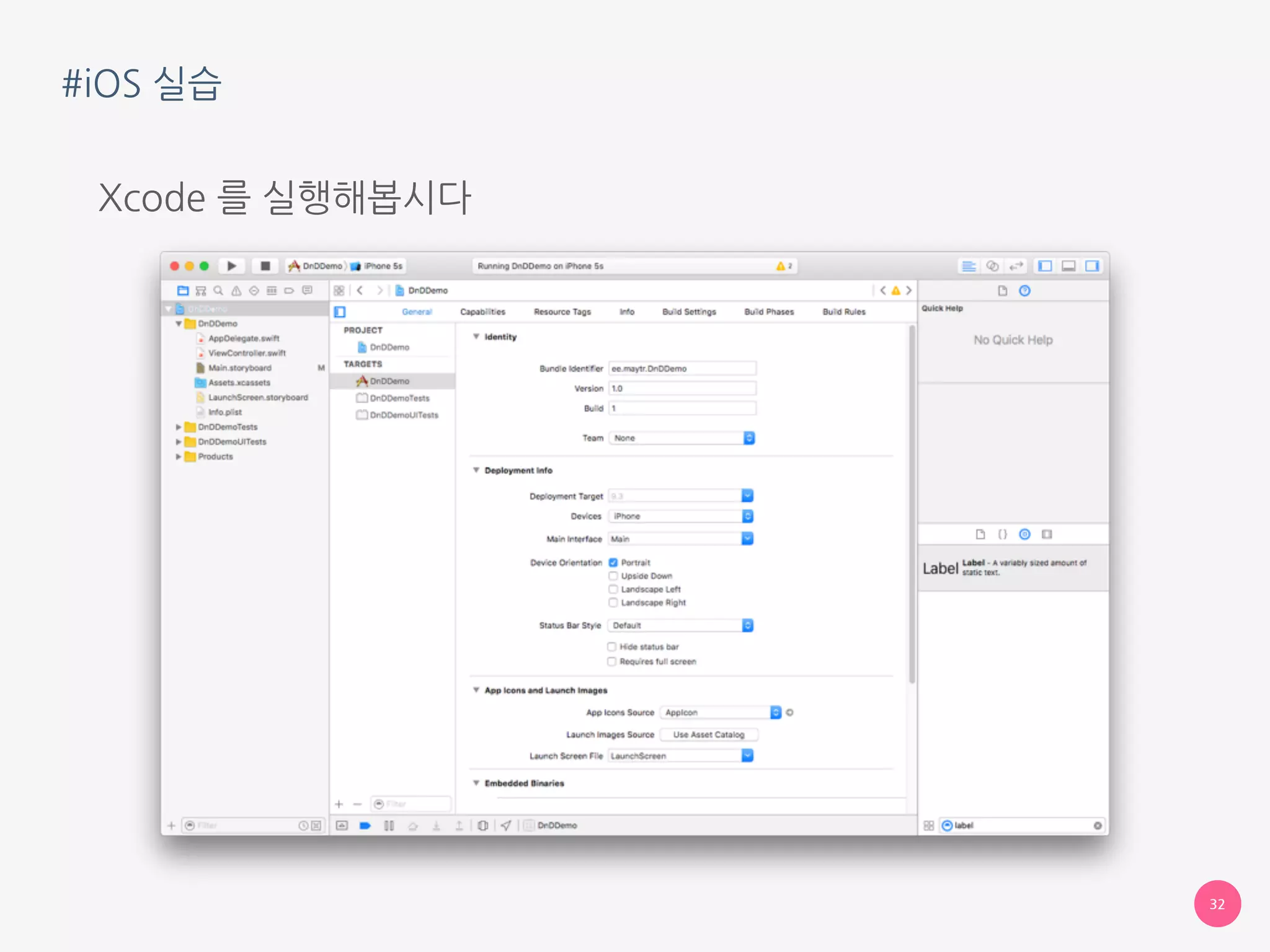Open the Status Bar Style dropdown

click(x=680, y=625)
